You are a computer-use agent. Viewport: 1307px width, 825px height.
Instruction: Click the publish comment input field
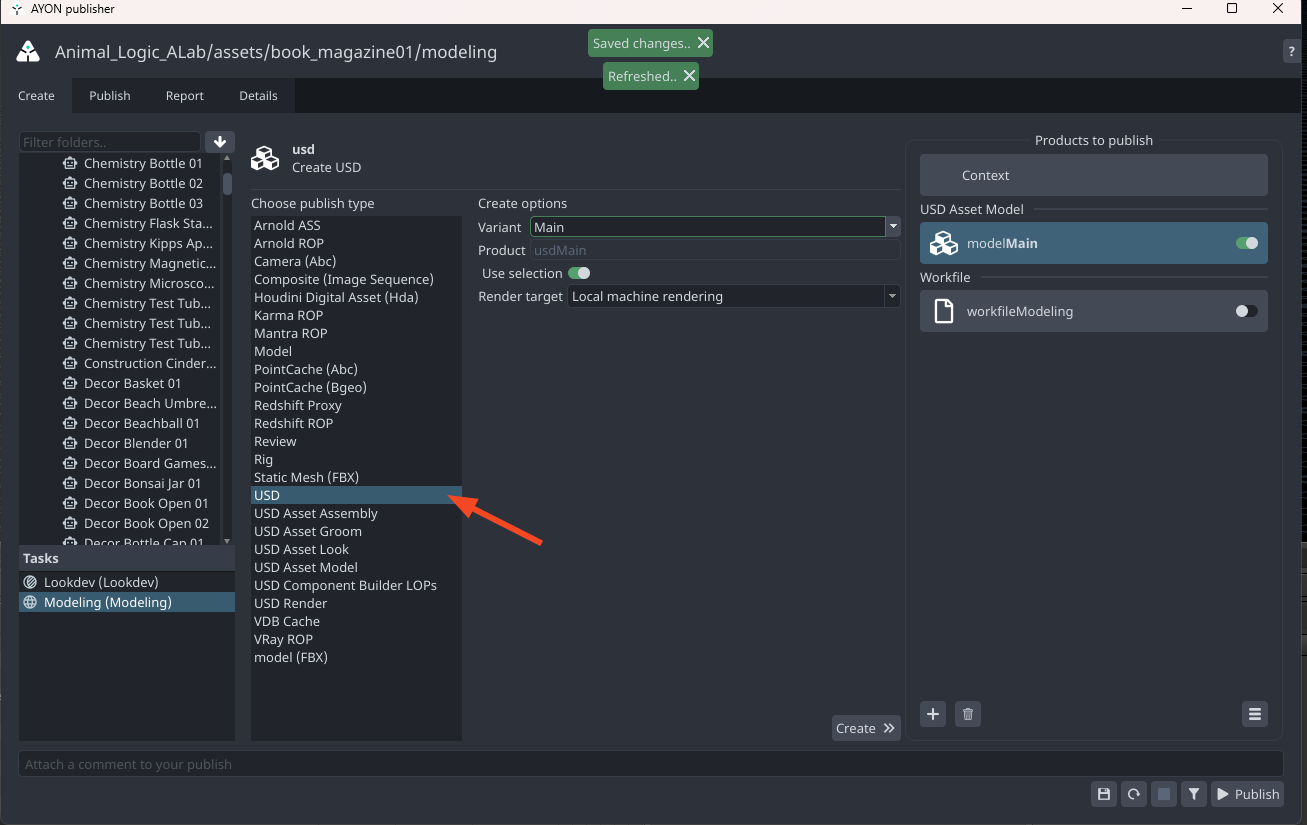coord(651,764)
